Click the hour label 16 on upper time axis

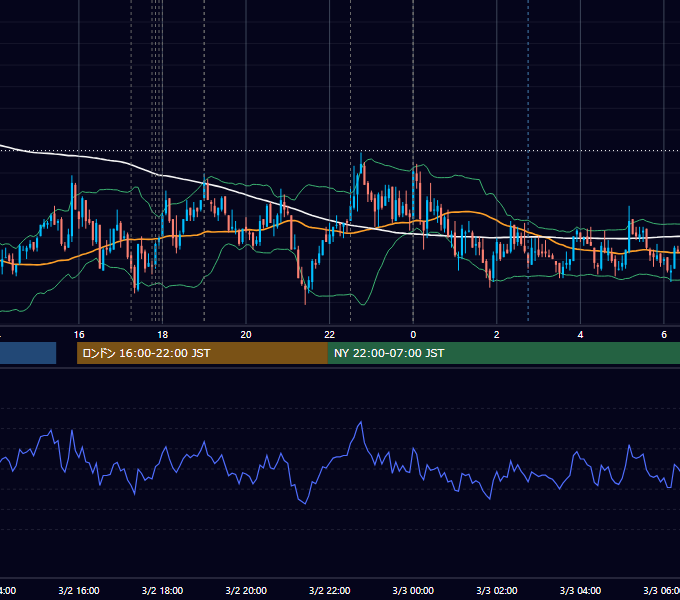(x=79, y=335)
